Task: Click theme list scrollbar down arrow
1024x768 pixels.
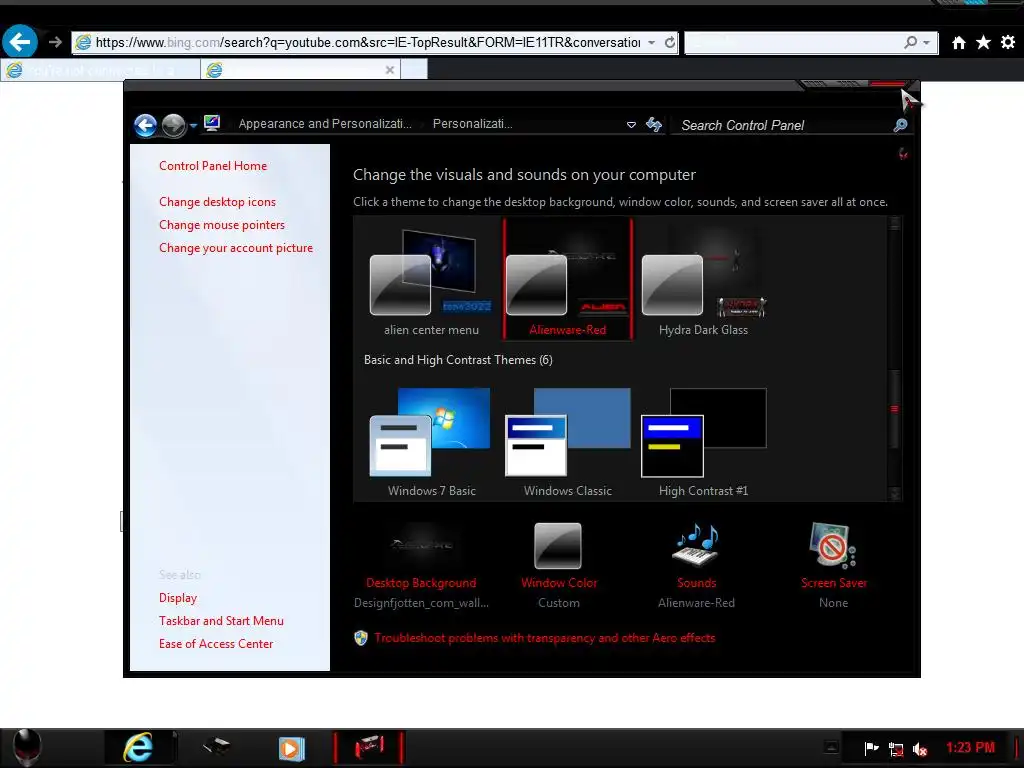Action: [895, 494]
